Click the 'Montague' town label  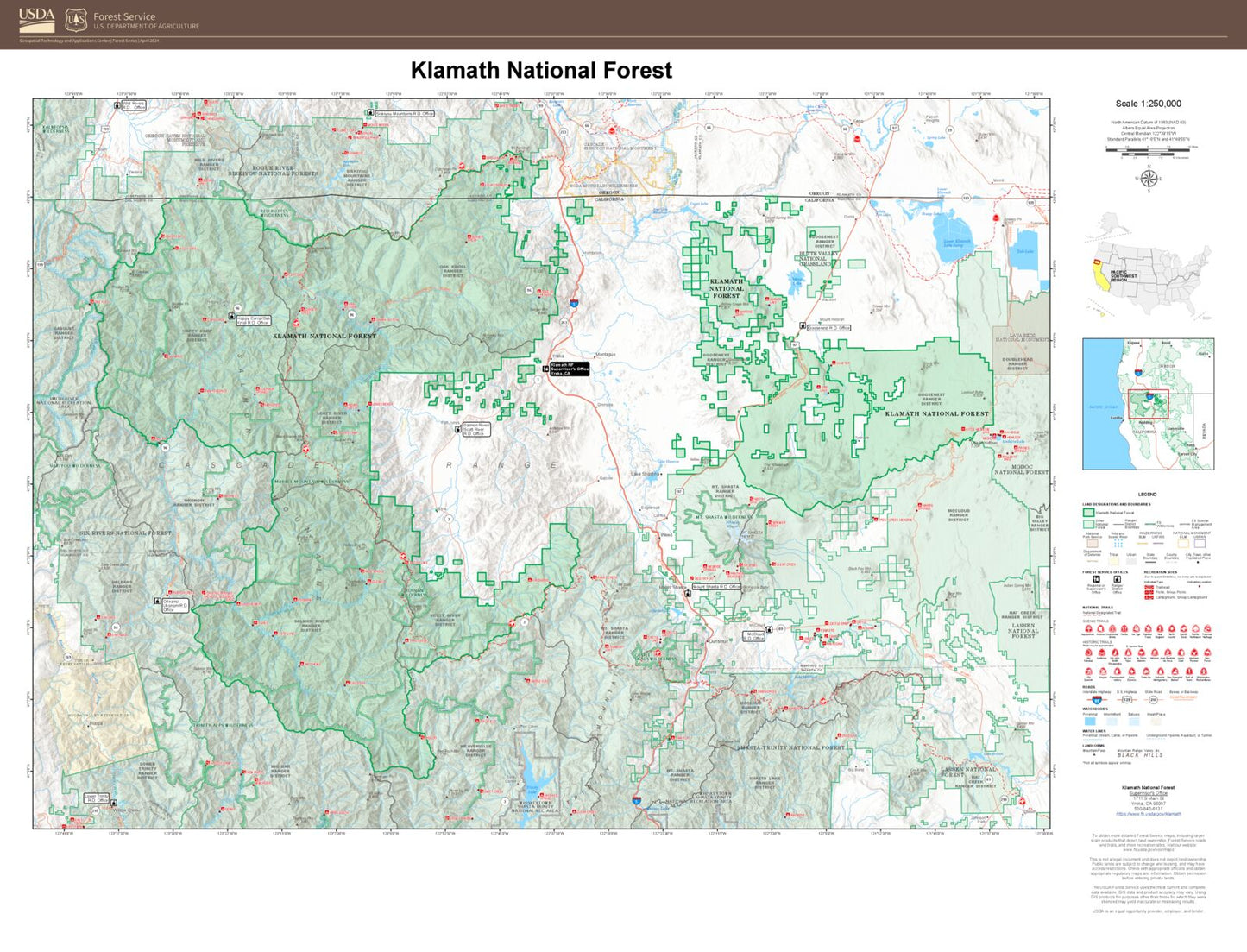coord(606,355)
